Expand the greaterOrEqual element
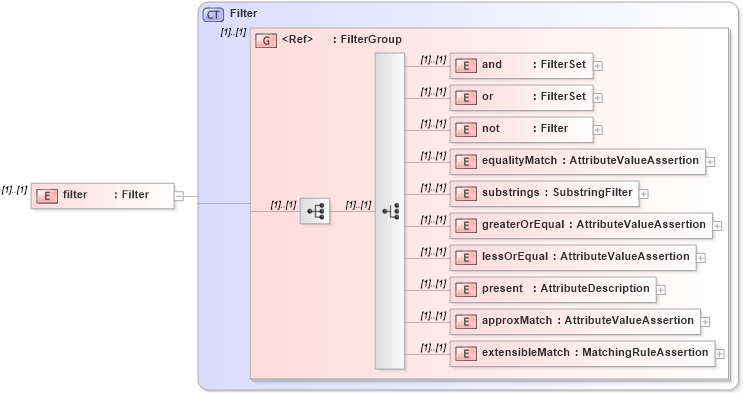The width and height of the screenshot is (743, 393). 717,226
